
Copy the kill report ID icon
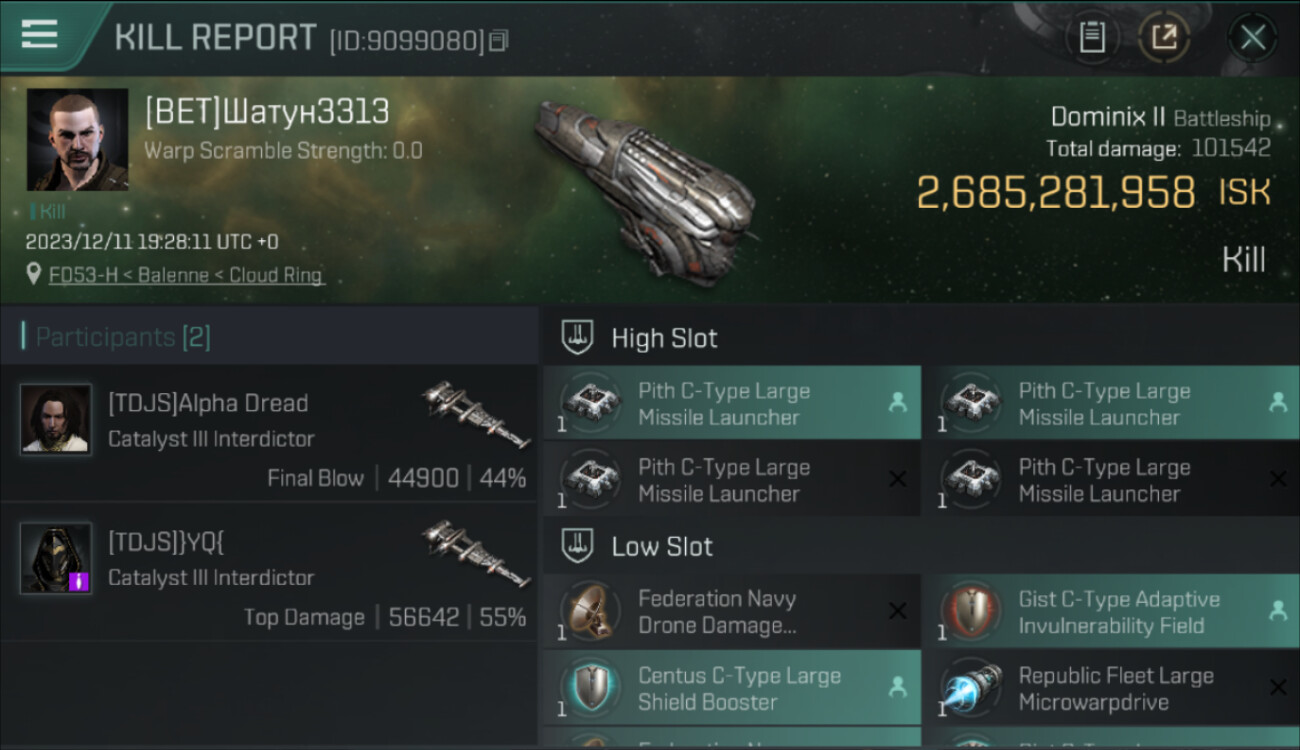click(x=498, y=41)
